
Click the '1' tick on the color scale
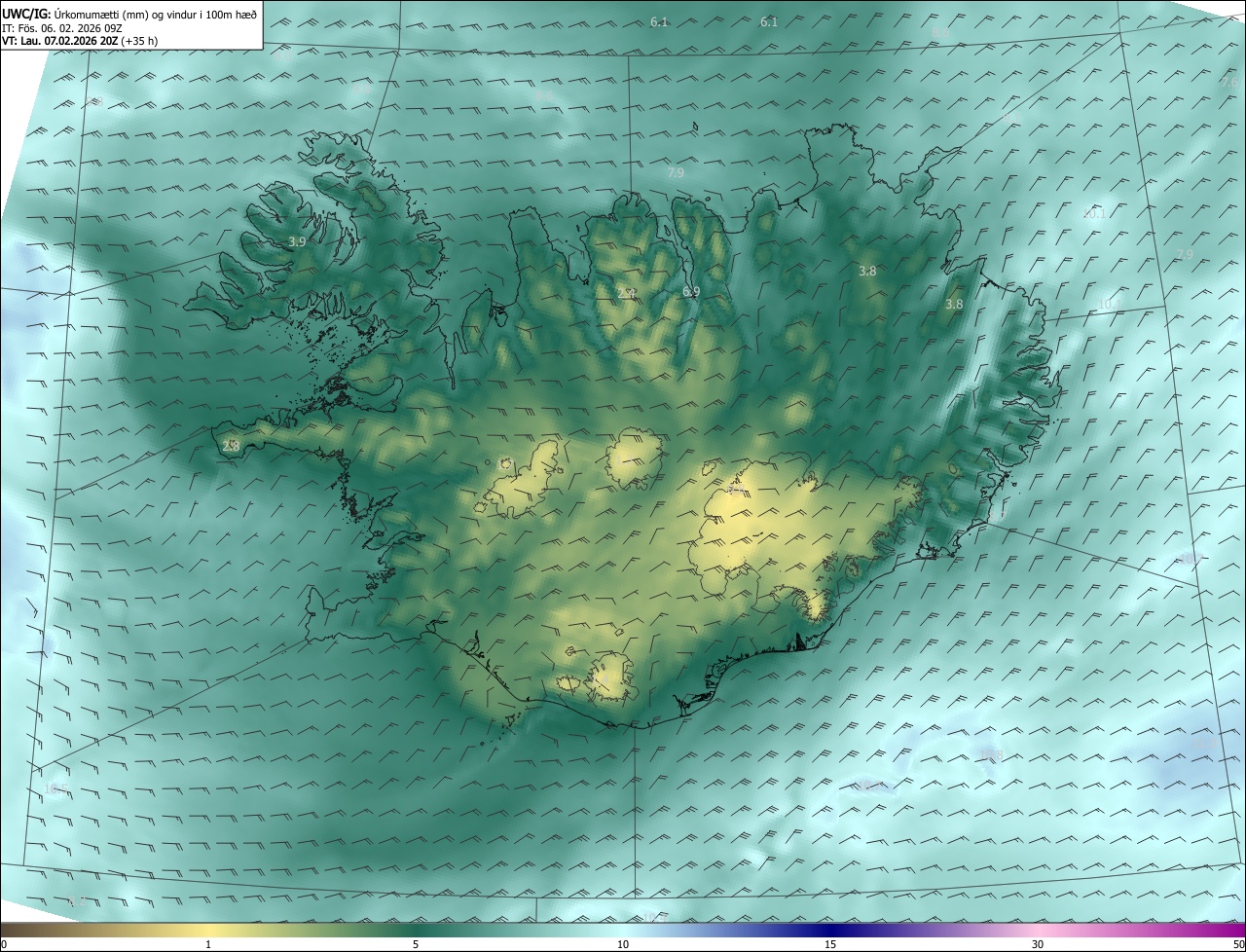pos(208,944)
